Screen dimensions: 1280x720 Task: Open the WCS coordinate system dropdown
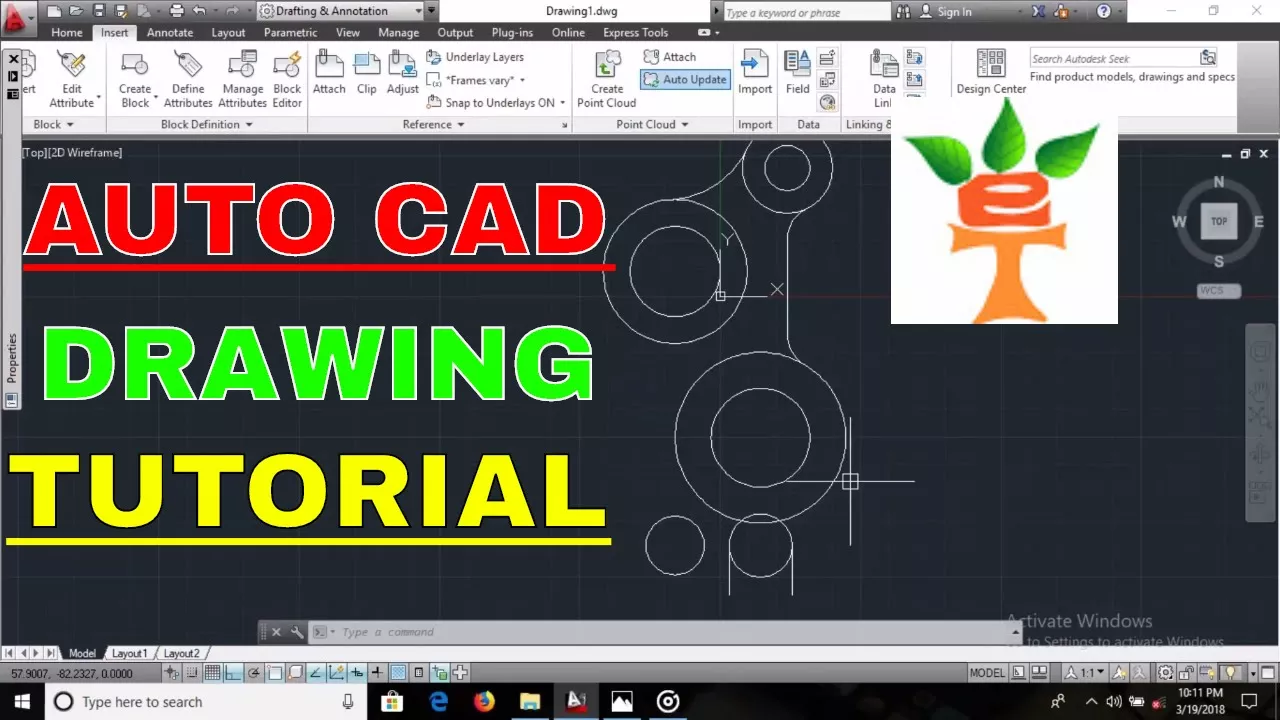point(1219,291)
